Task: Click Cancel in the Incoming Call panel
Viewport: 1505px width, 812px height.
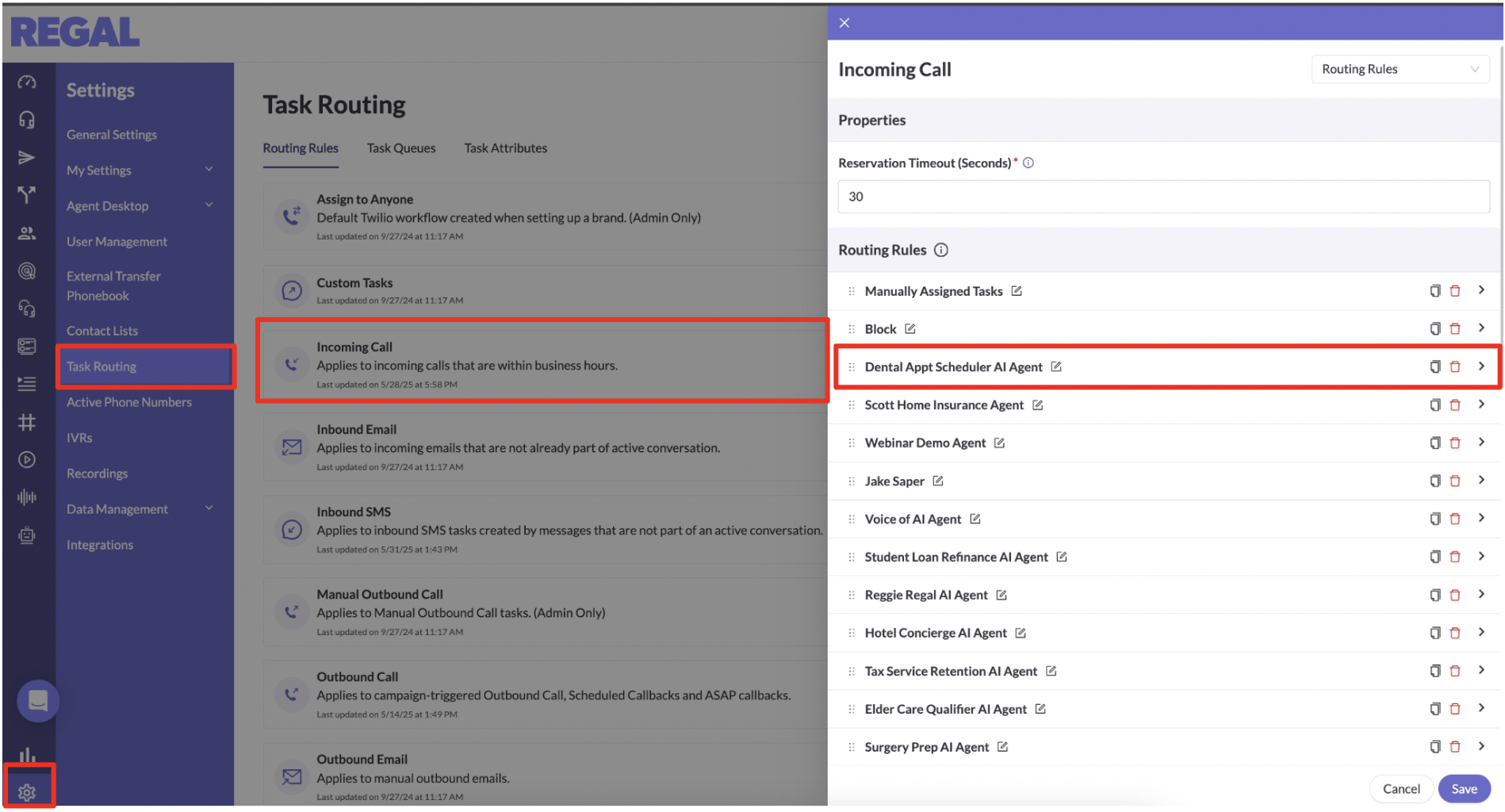Action: point(1401,789)
